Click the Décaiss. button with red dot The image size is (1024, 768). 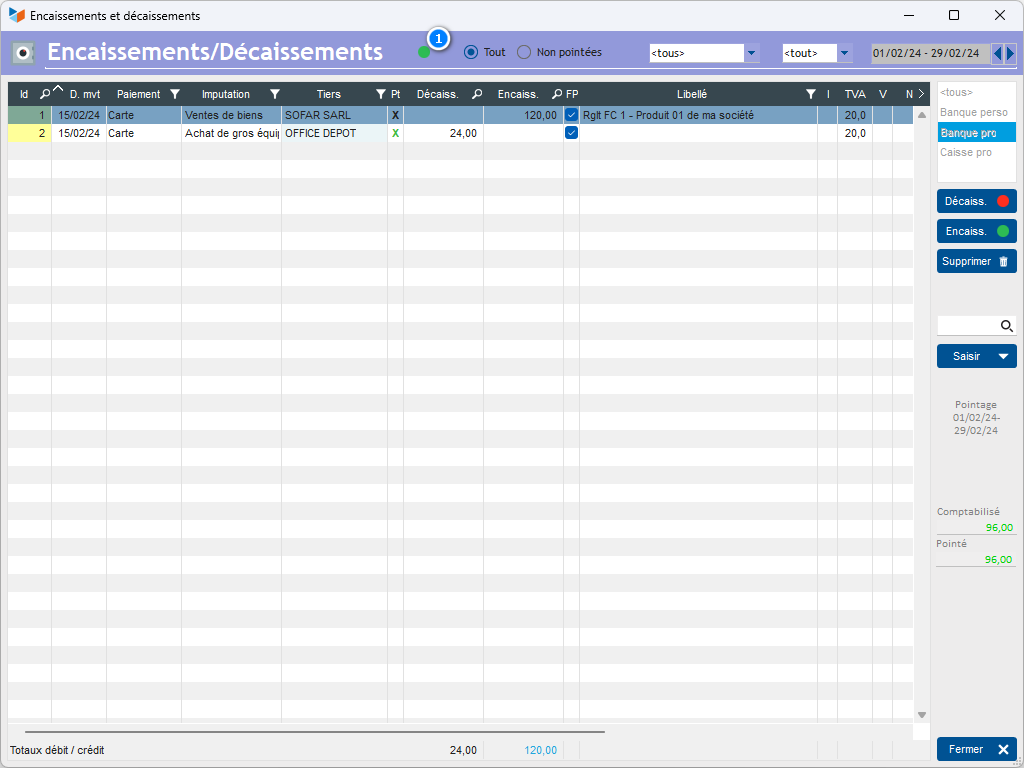pyautogui.click(x=976, y=201)
